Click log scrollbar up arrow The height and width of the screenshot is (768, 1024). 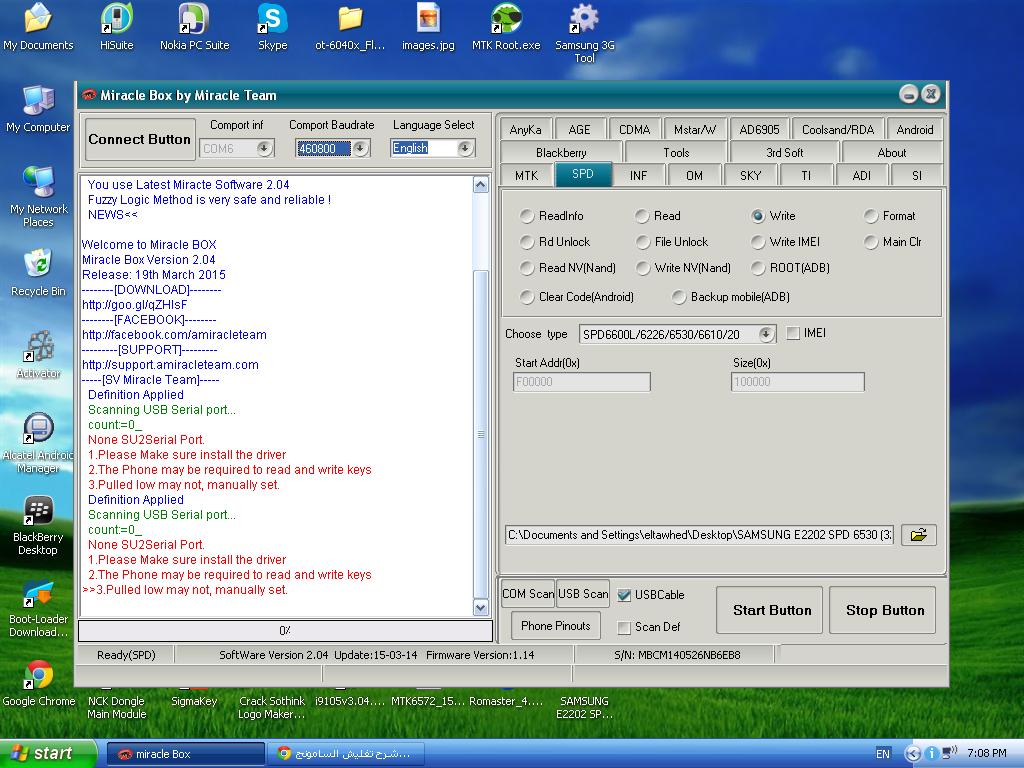[481, 184]
